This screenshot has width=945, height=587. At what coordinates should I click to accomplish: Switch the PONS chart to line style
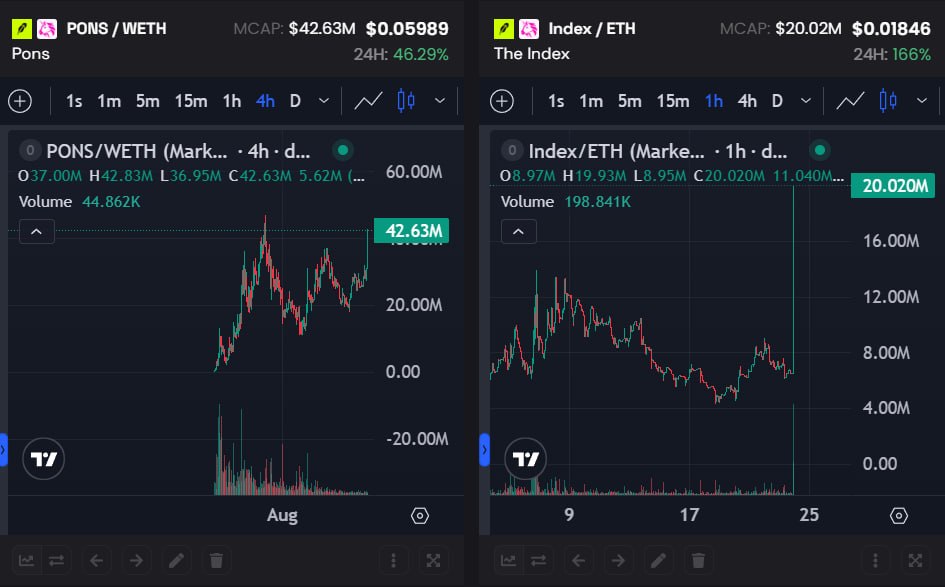coord(368,101)
